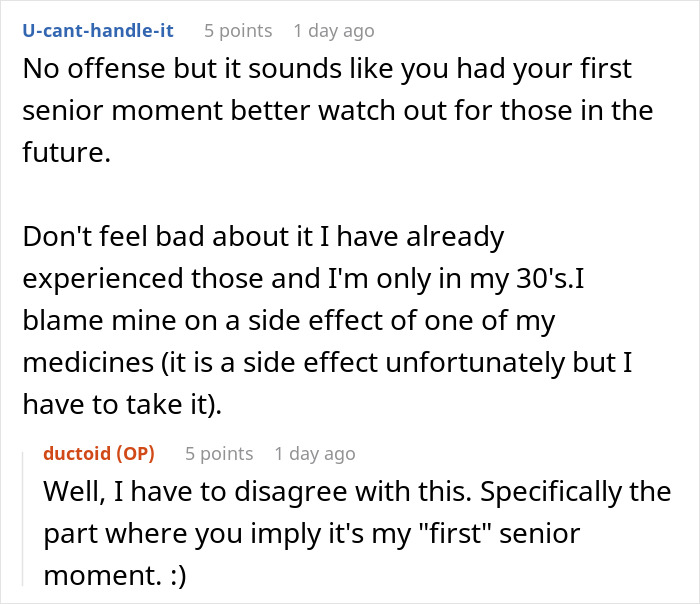Click the reply text starting "Well, I have"
Screen dimensions: 700x604
click(x=357, y=533)
